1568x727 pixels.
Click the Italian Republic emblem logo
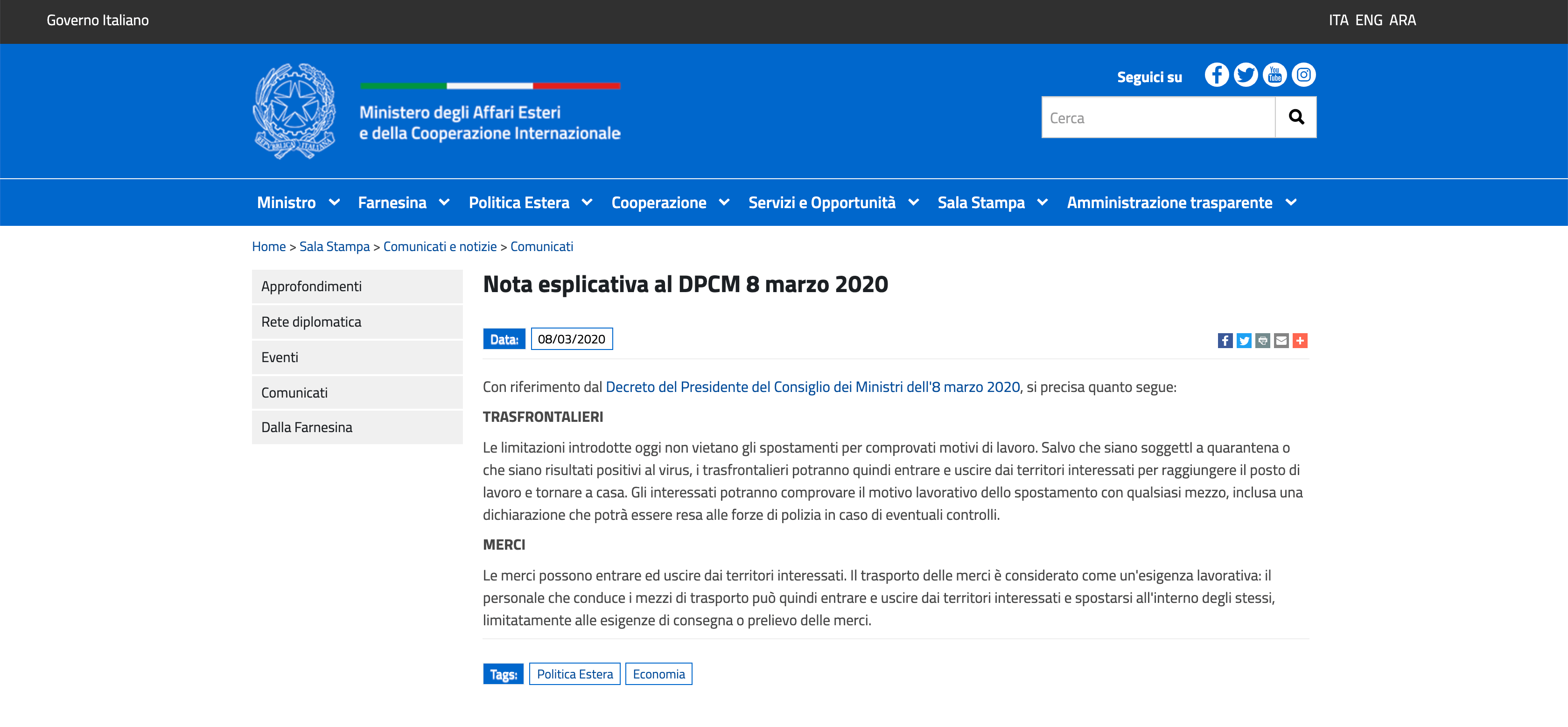(294, 111)
